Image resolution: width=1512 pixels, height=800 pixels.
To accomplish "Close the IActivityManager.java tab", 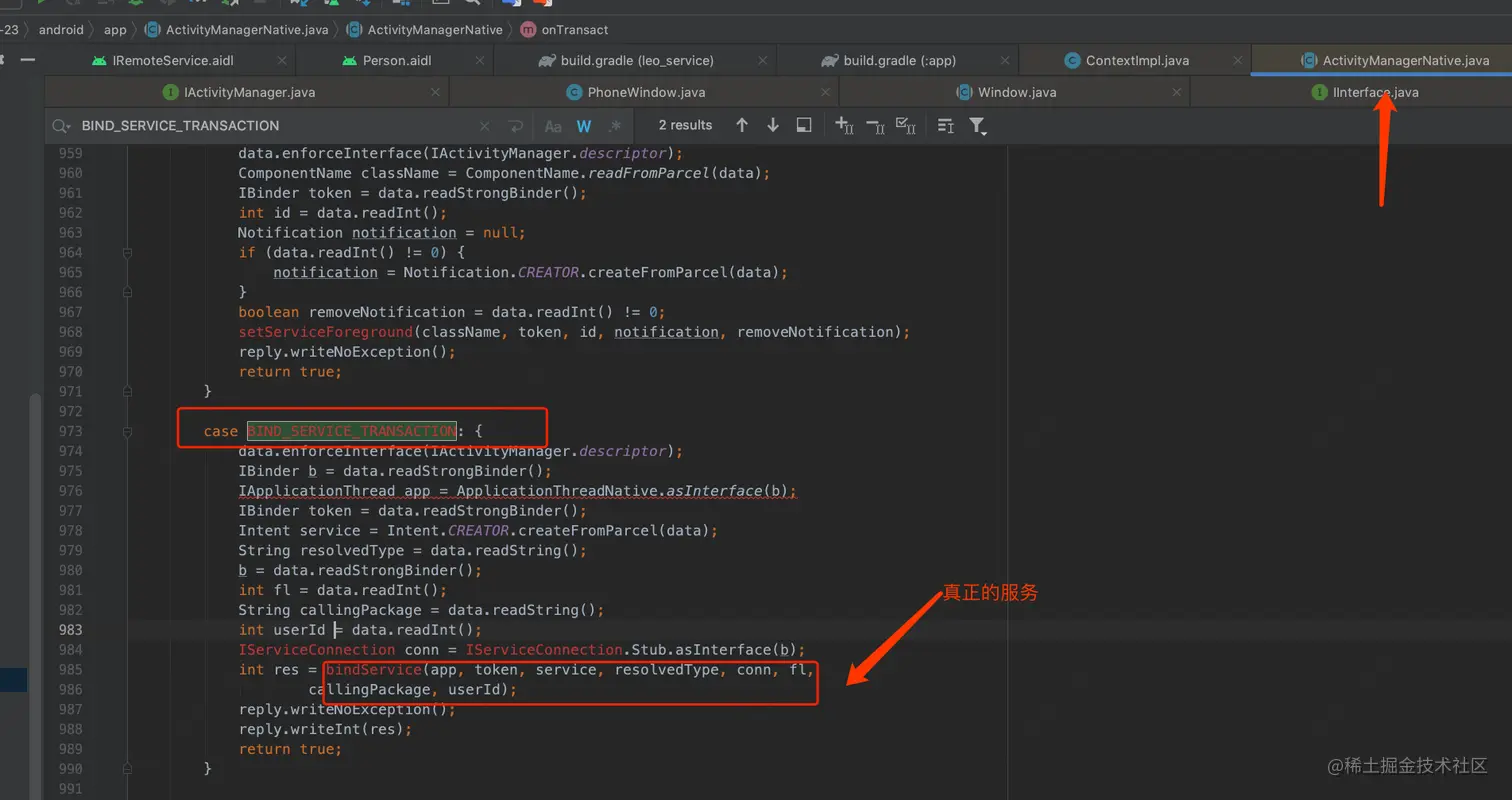I will coord(434,93).
